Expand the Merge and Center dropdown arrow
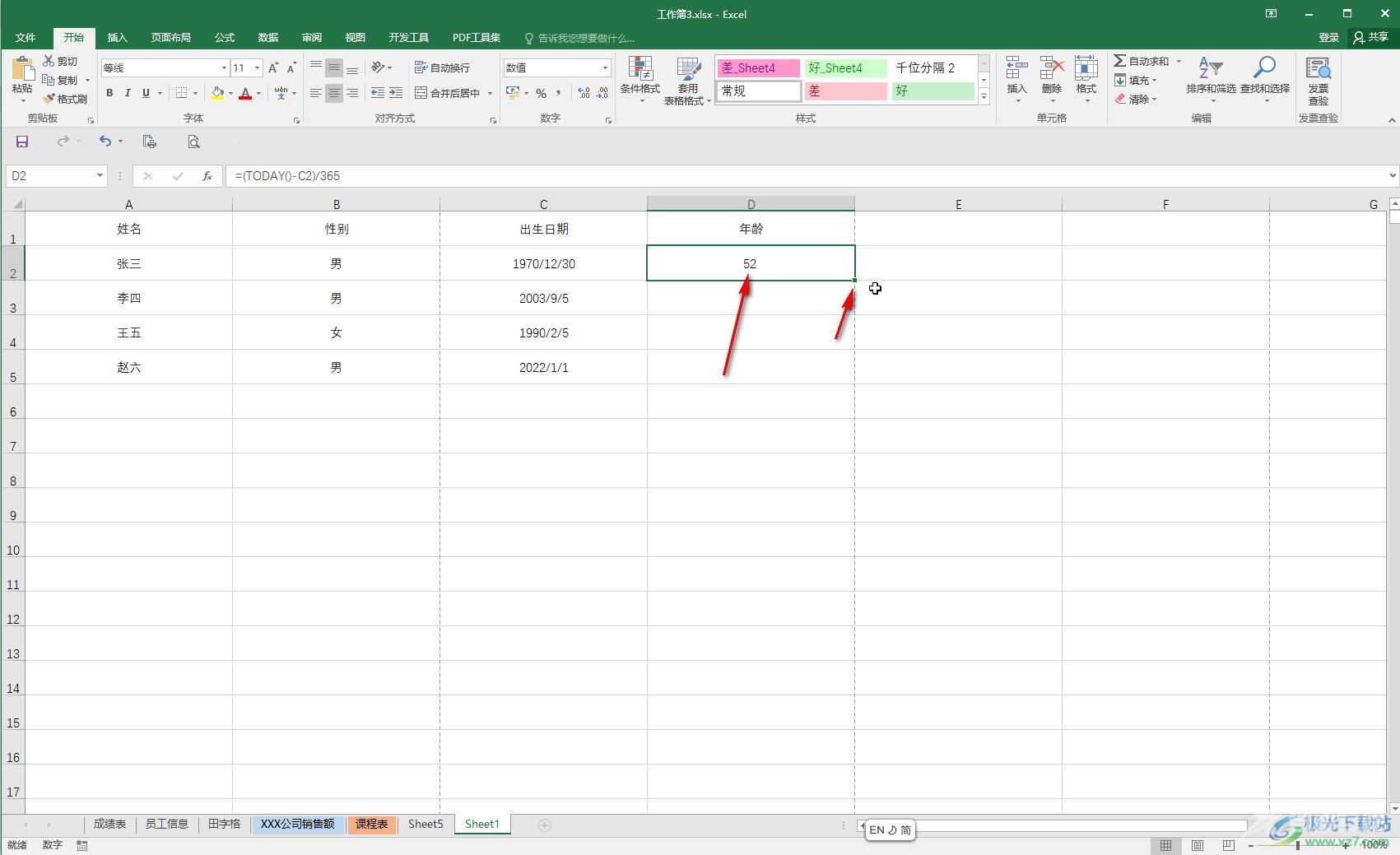The image size is (1400, 855). click(490, 93)
